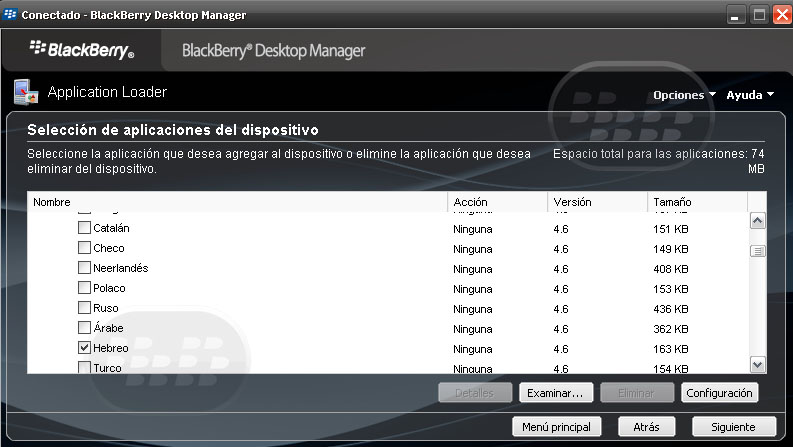Viewport: 793px width, 447px height.
Task: Open the Opciones dropdown menu
Action: tap(684, 96)
